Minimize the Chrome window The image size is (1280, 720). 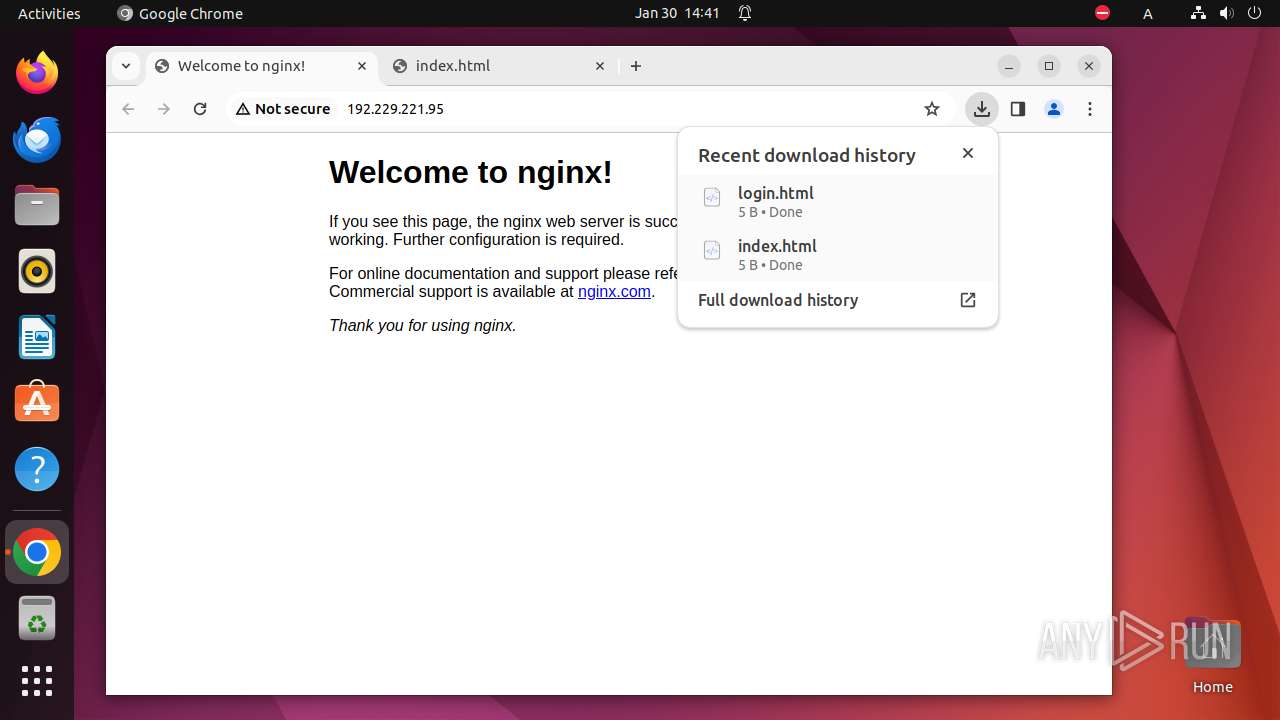point(1009,66)
